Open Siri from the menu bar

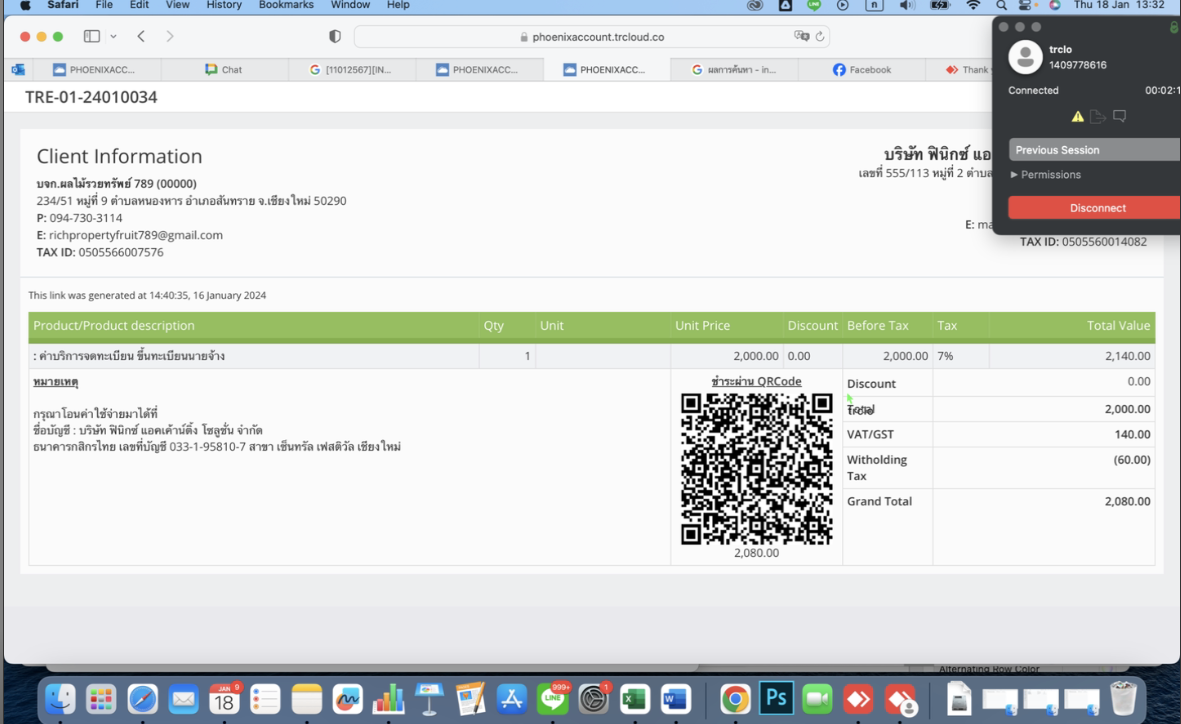point(1055,5)
